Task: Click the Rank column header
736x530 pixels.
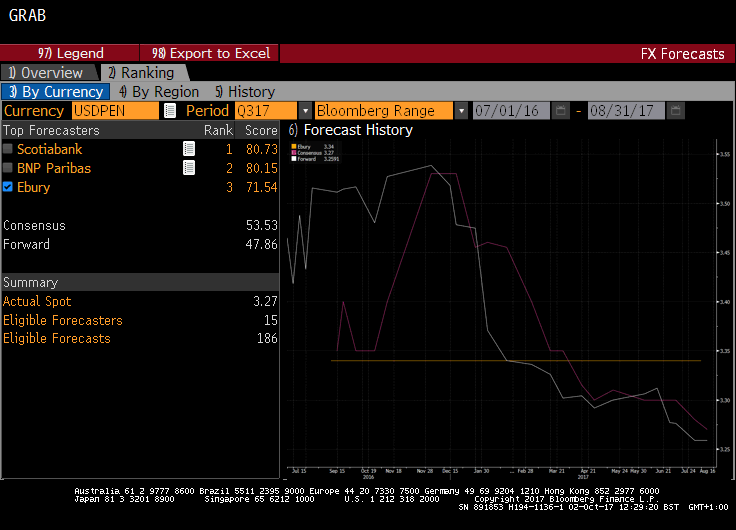Action: point(218,130)
